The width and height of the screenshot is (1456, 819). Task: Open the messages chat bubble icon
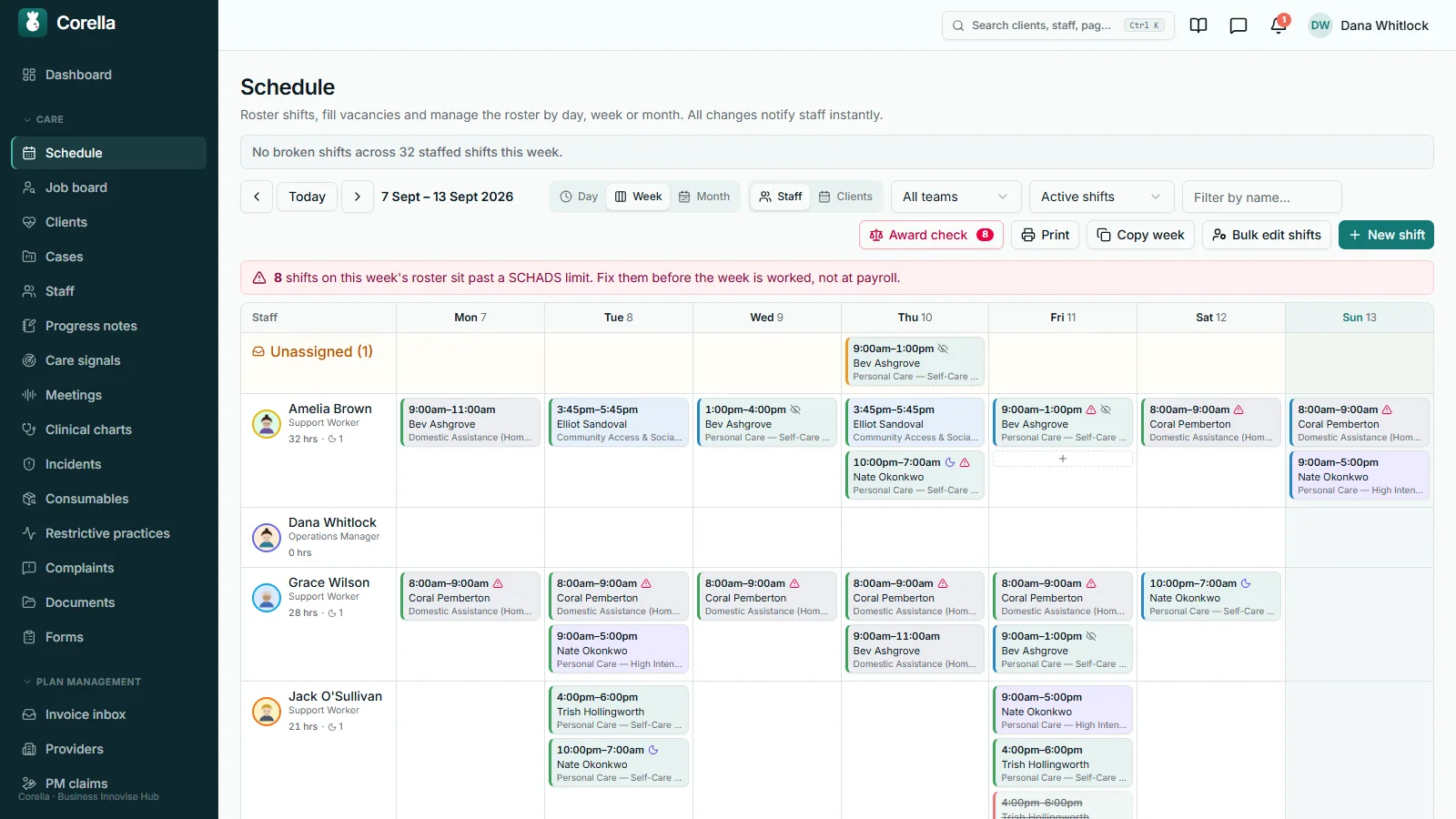coord(1239,25)
